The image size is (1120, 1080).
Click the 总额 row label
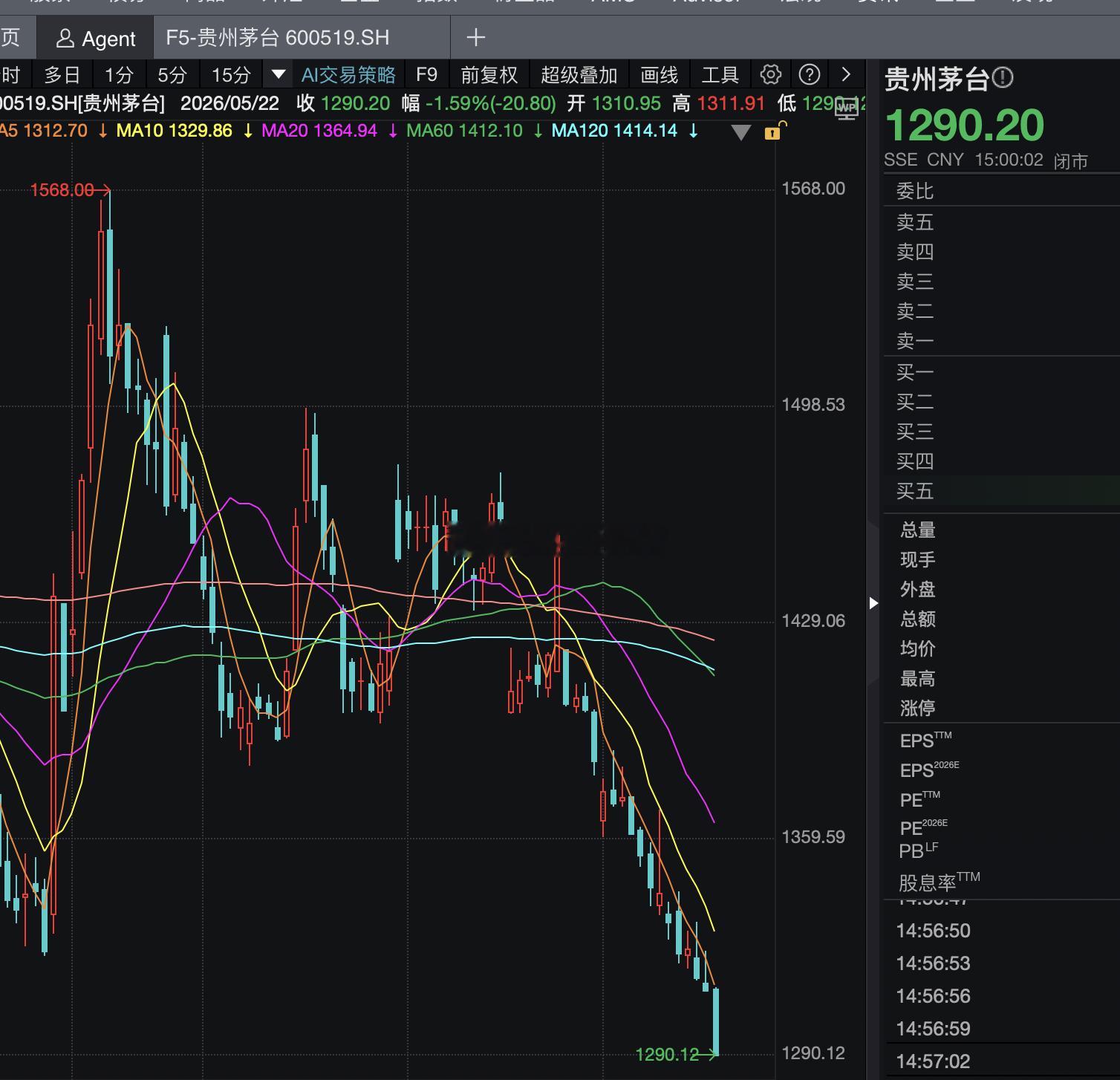click(918, 619)
